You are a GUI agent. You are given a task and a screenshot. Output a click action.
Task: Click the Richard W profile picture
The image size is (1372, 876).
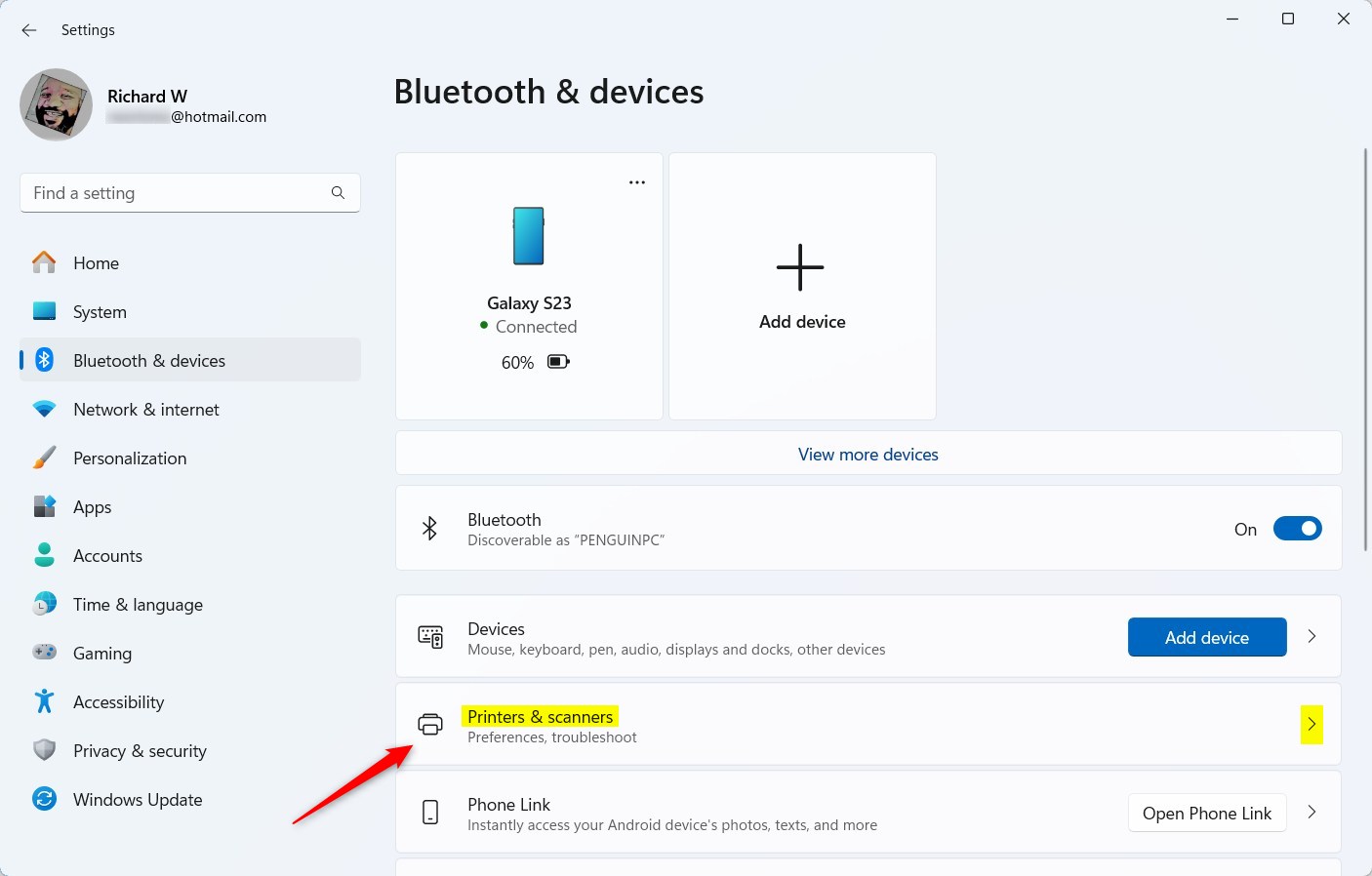(x=57, y=104)
